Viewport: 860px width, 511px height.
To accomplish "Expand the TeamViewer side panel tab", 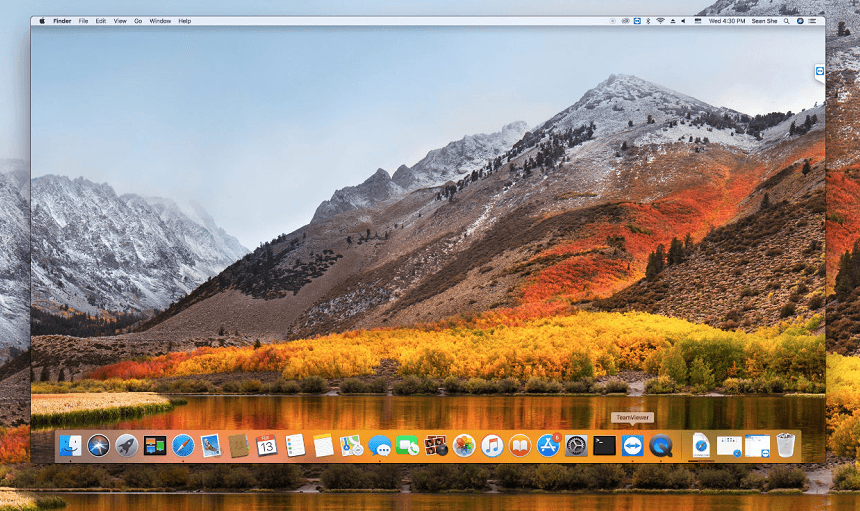I will coord(819,72).
